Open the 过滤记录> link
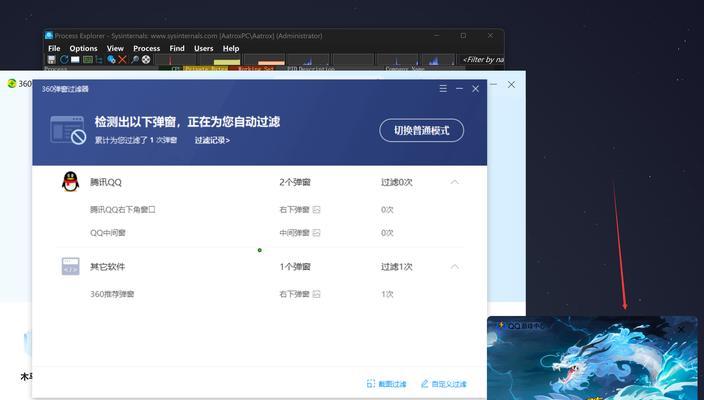Viewport: 704px width, 400px height. tap(212, 141)
